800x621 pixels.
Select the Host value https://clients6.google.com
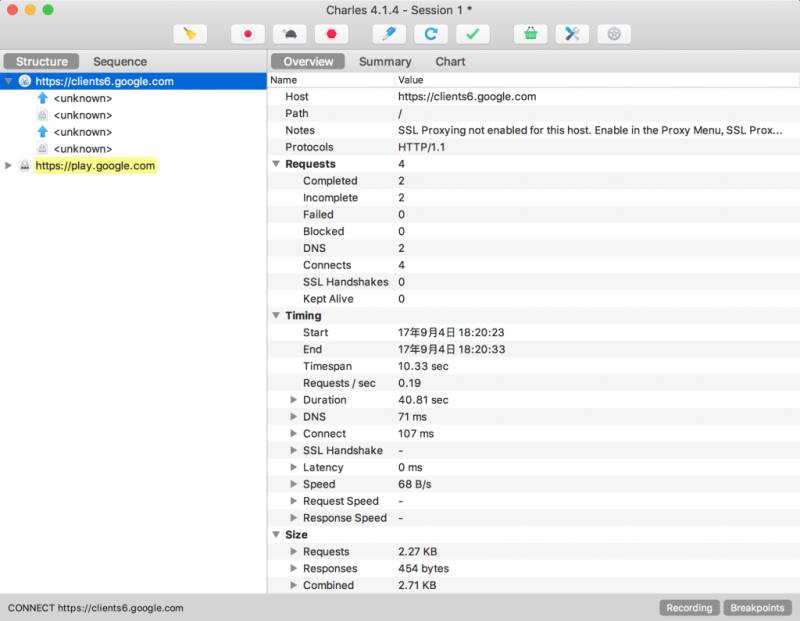point(467,96)
